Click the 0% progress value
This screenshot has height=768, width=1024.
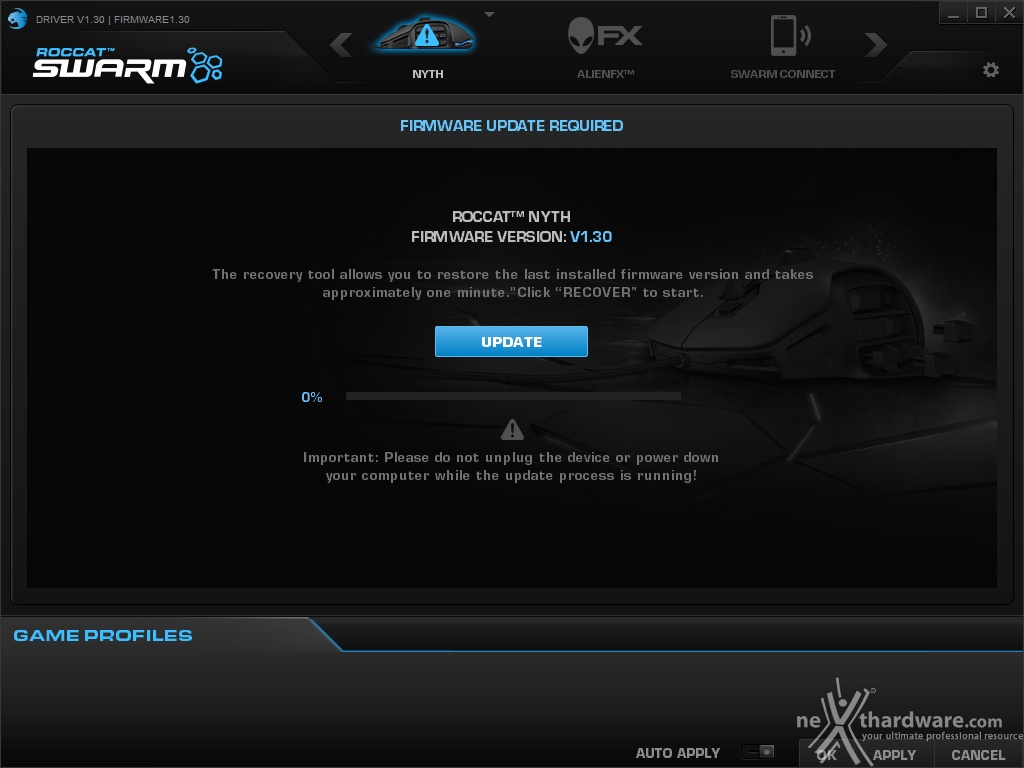point(312,397)
